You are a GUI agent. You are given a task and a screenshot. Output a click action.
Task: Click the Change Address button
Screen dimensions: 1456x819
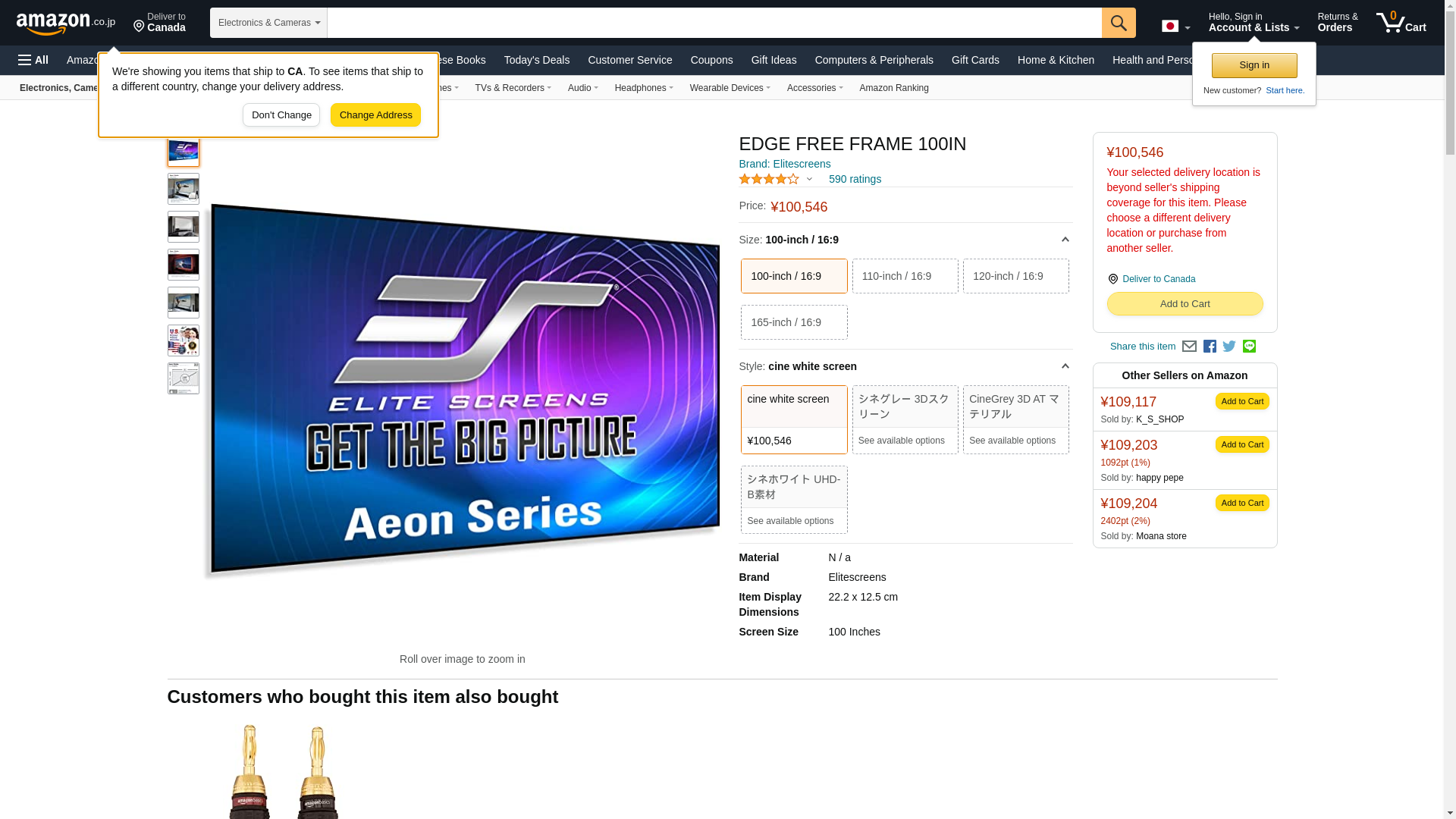click(x=375, y=115)
